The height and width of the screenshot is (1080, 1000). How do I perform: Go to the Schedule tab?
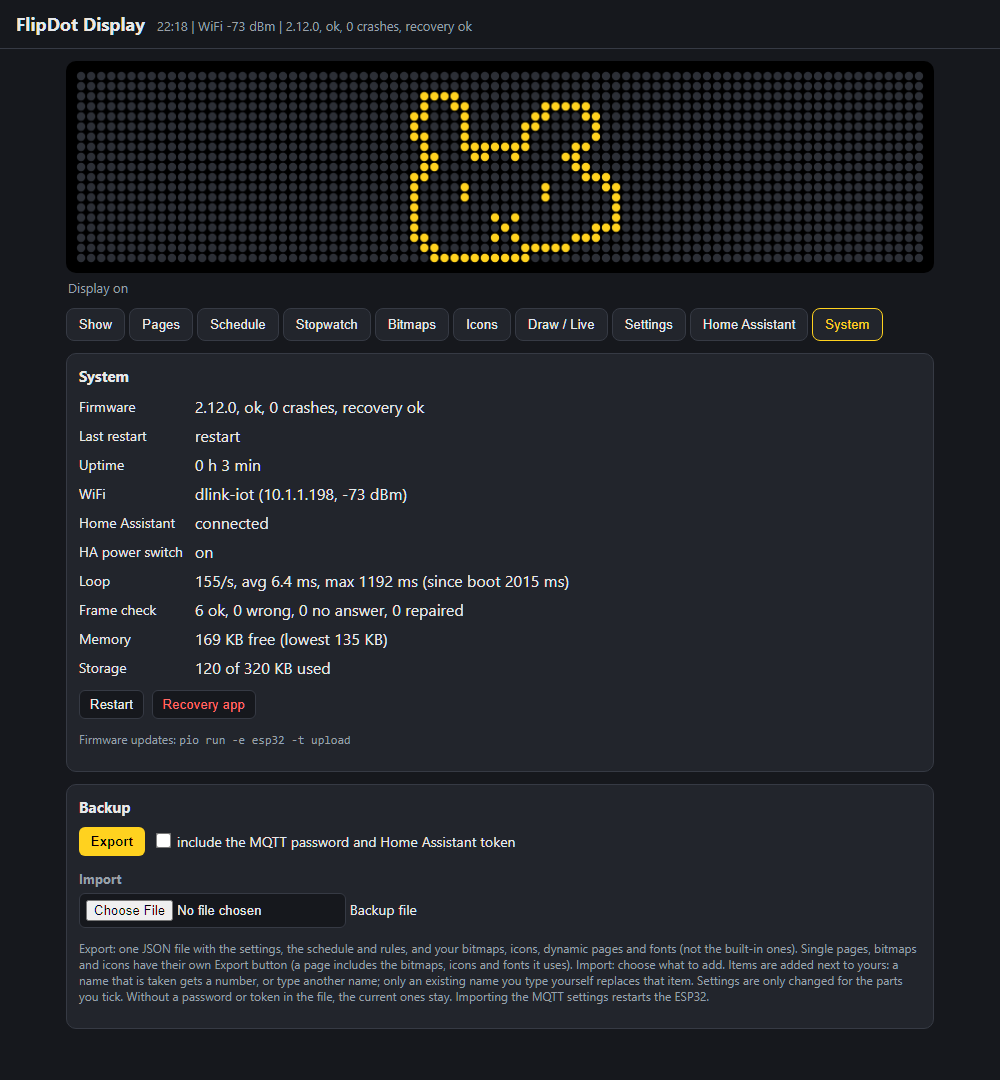coord(238,324)
